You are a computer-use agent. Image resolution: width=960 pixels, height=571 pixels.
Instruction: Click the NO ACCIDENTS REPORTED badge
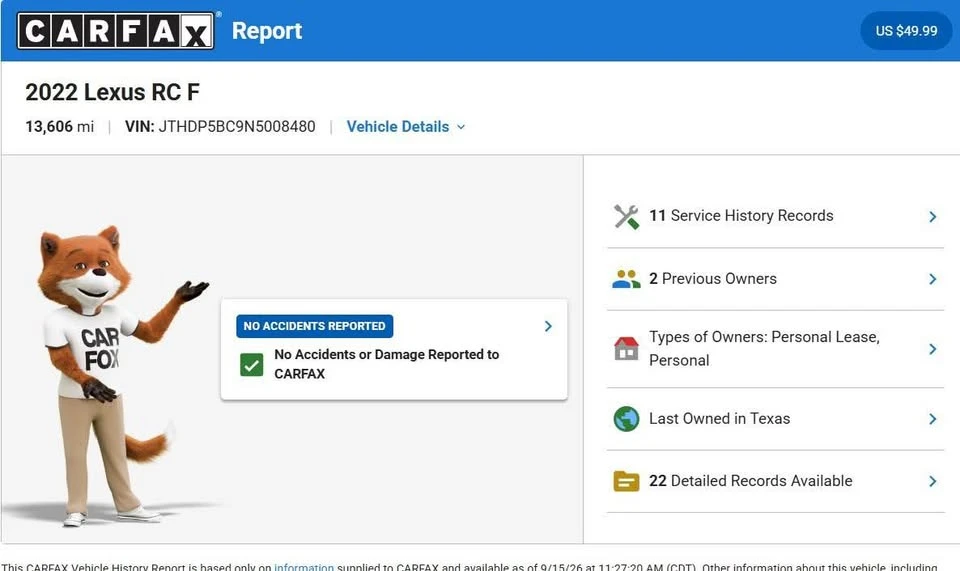315,326
